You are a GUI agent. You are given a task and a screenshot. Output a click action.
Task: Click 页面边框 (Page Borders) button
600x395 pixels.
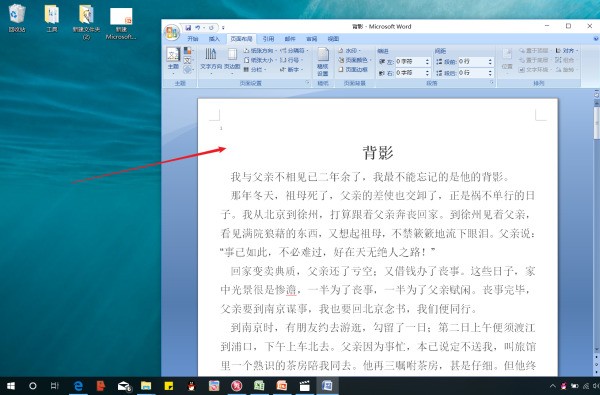353,70
